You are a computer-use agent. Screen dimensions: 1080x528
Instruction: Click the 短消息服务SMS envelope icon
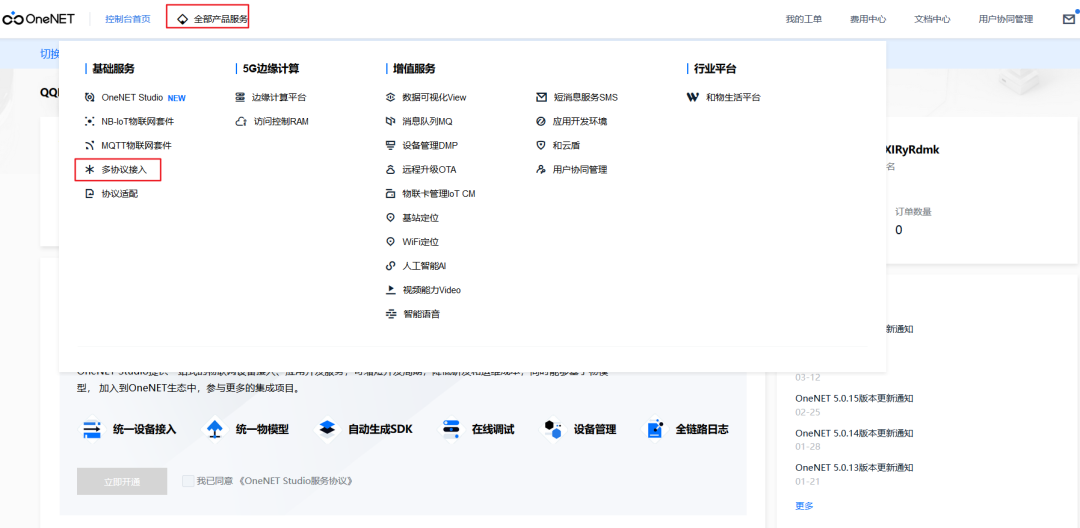click(x=541, y=98)
